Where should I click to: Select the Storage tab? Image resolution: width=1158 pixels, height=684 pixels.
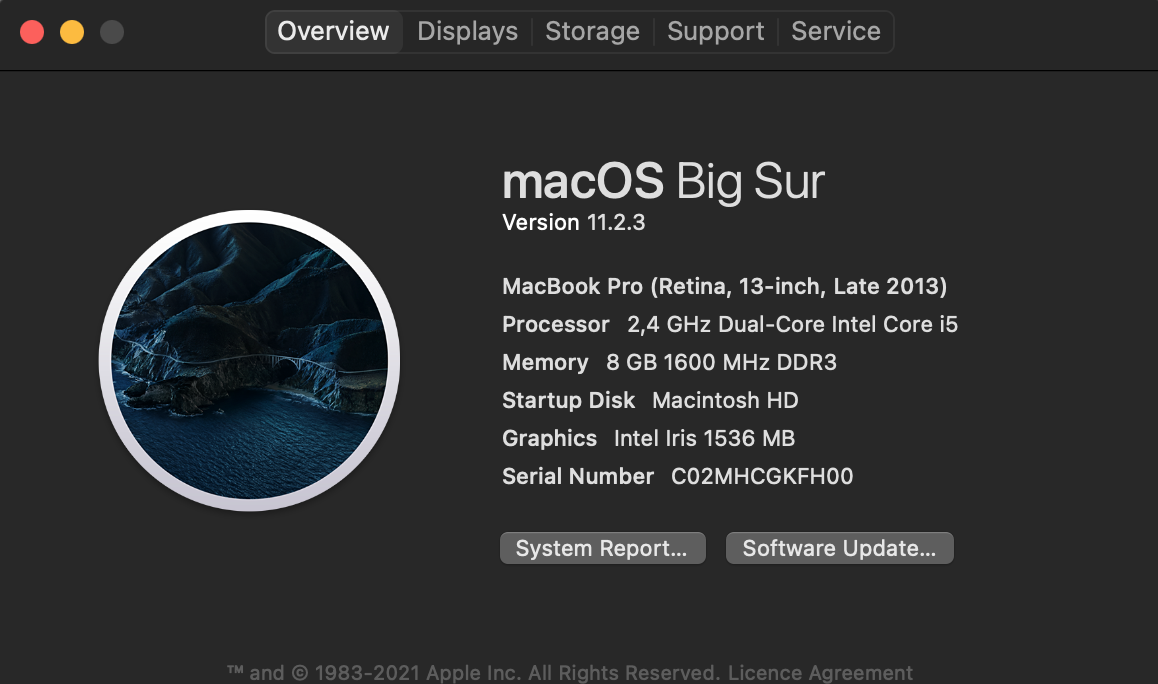(x=592, y=31)
